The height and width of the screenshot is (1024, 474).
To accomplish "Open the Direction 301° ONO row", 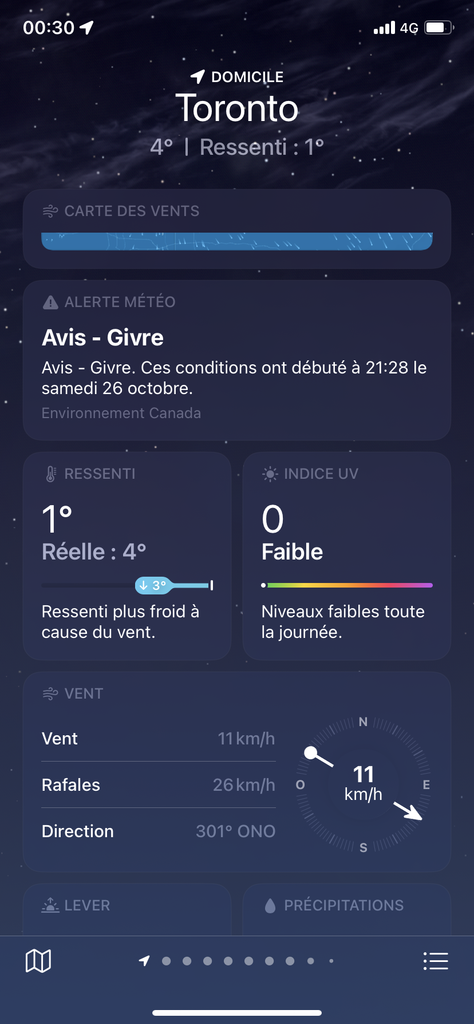I will coord(158,831).
